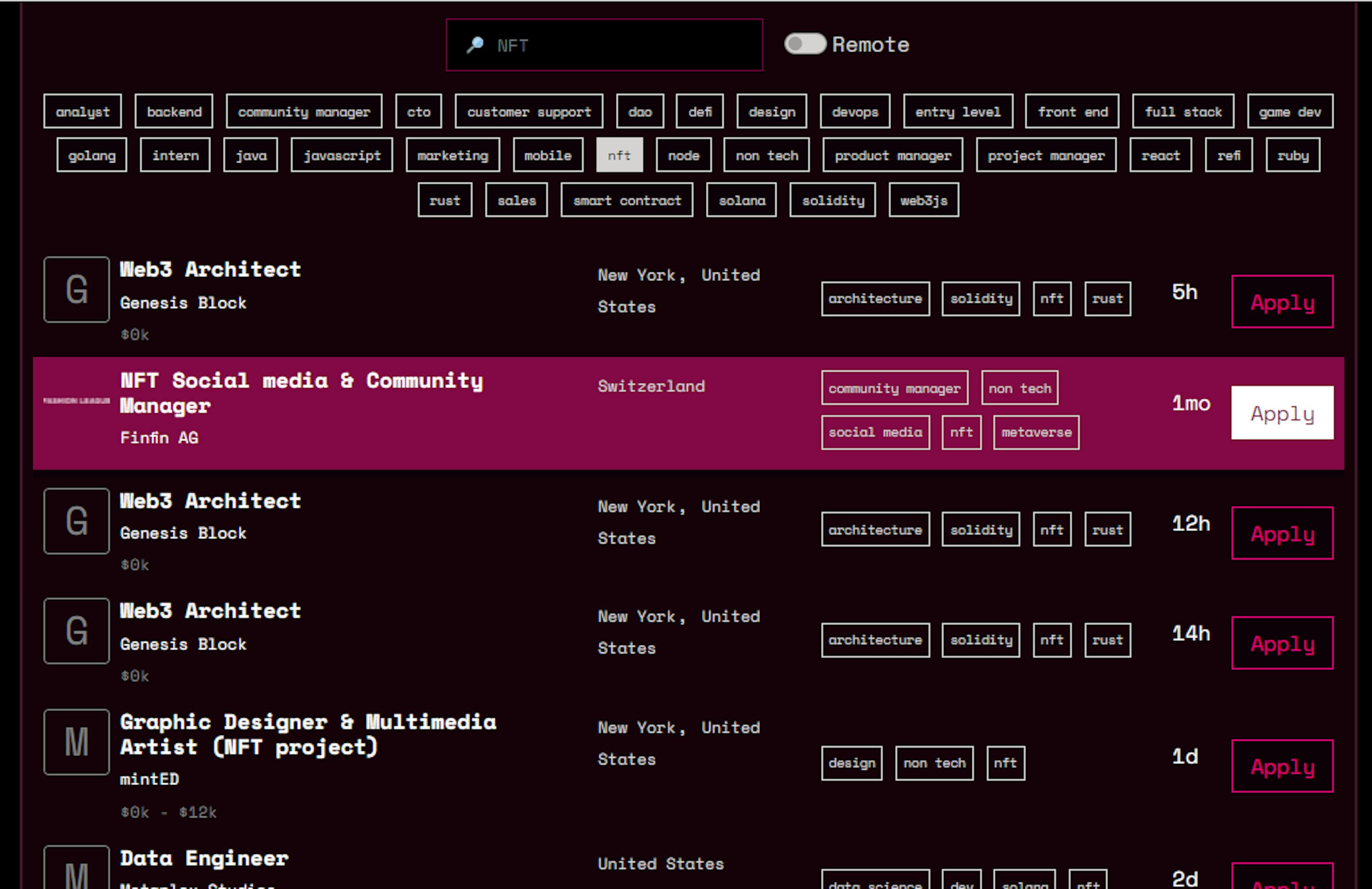Click the Finfin AG company logo
This screenshot has height=889, width=1372.
[x=77, y=400]
